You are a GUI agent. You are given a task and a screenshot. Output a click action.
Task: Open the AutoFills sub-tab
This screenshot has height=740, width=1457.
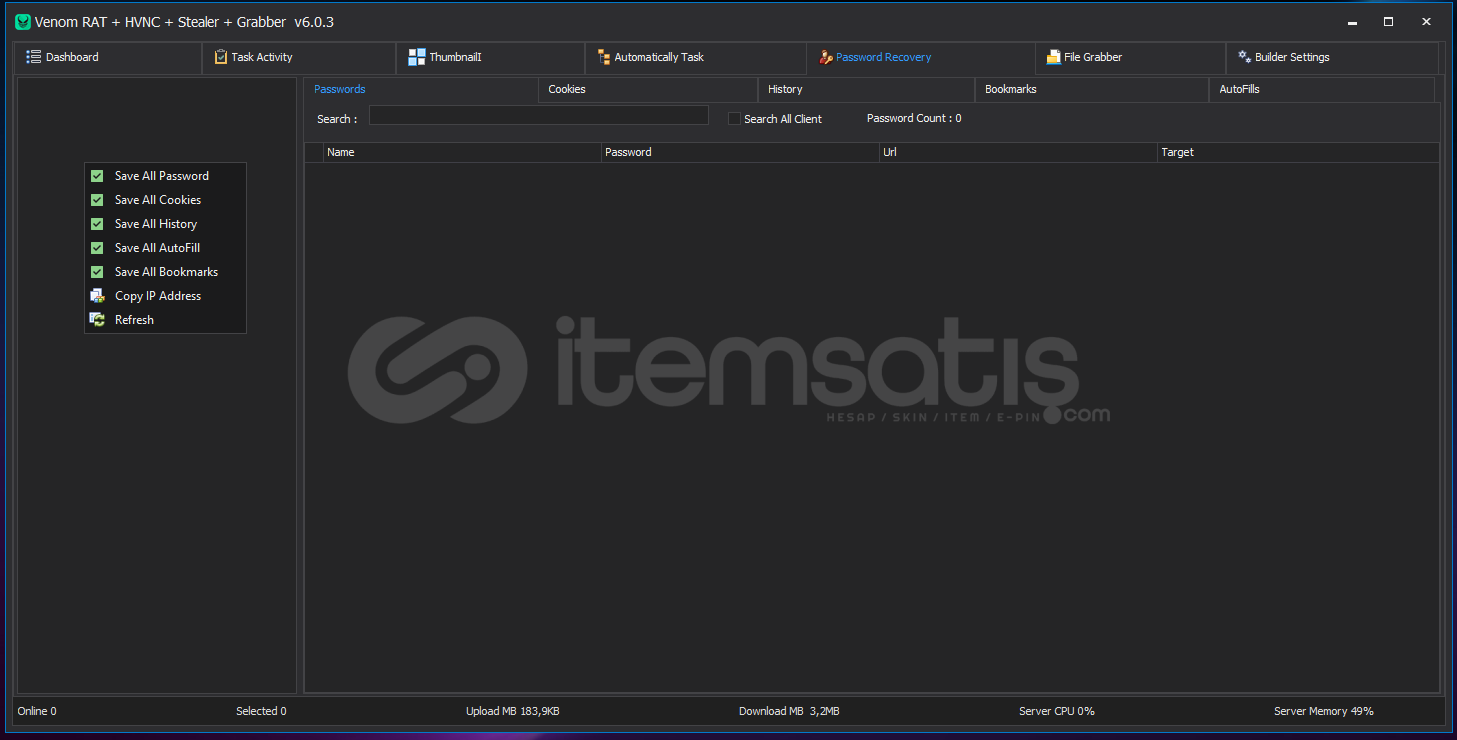1322,90
